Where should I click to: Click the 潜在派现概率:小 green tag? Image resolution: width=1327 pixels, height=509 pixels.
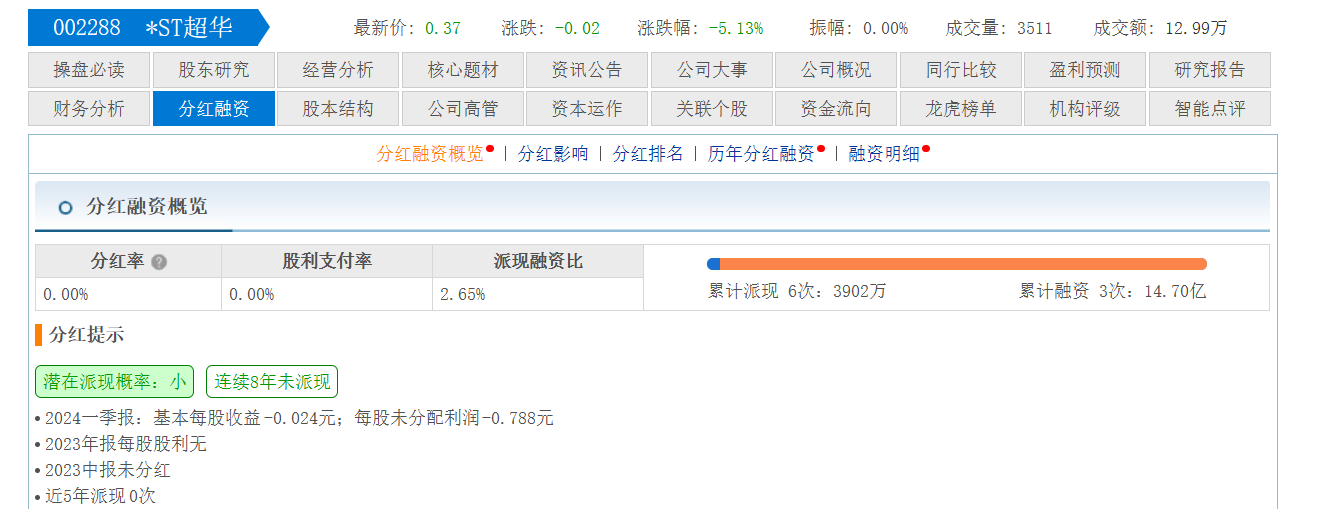click(x=114, y=382)
